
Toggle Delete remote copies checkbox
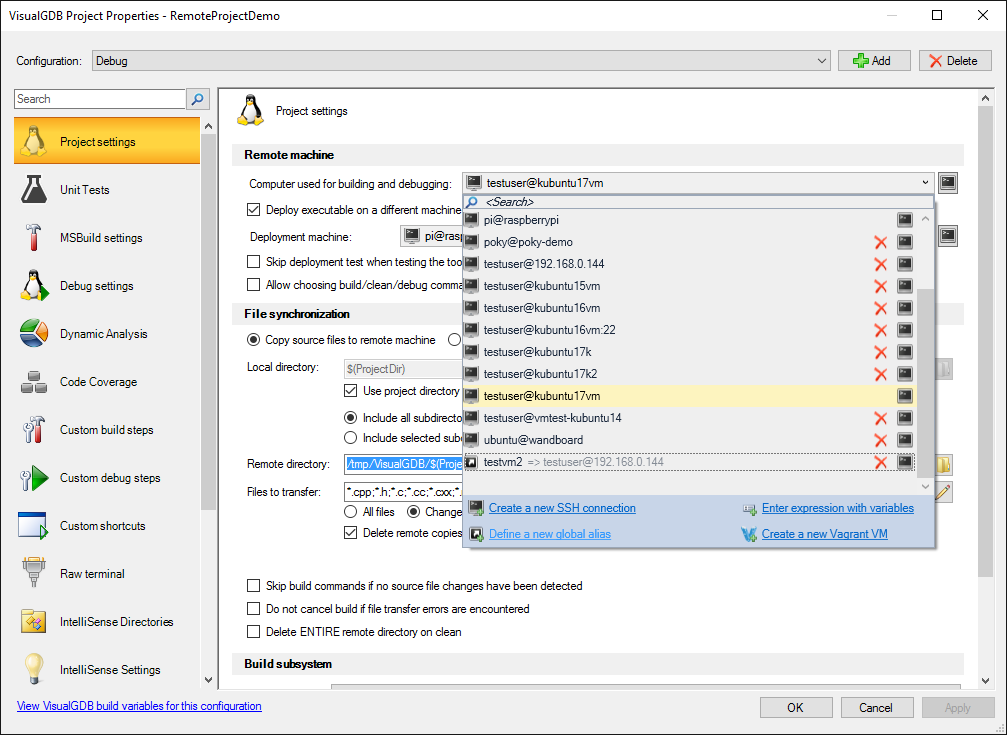[x=351, y=533]
